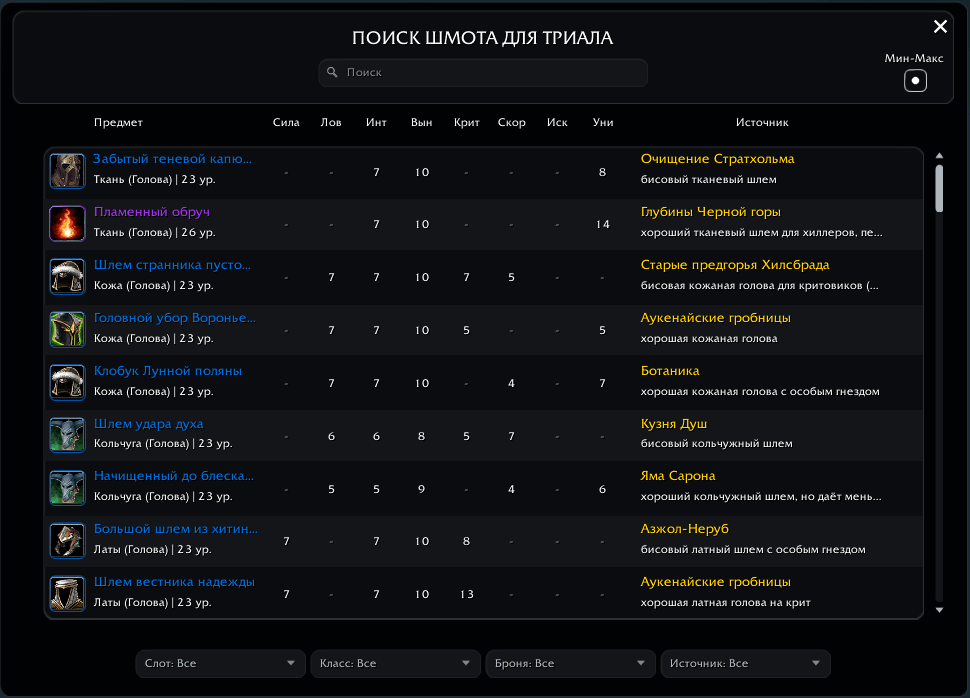
Task: Open the Начищенный до блеска item link
Action: [174, 476]
